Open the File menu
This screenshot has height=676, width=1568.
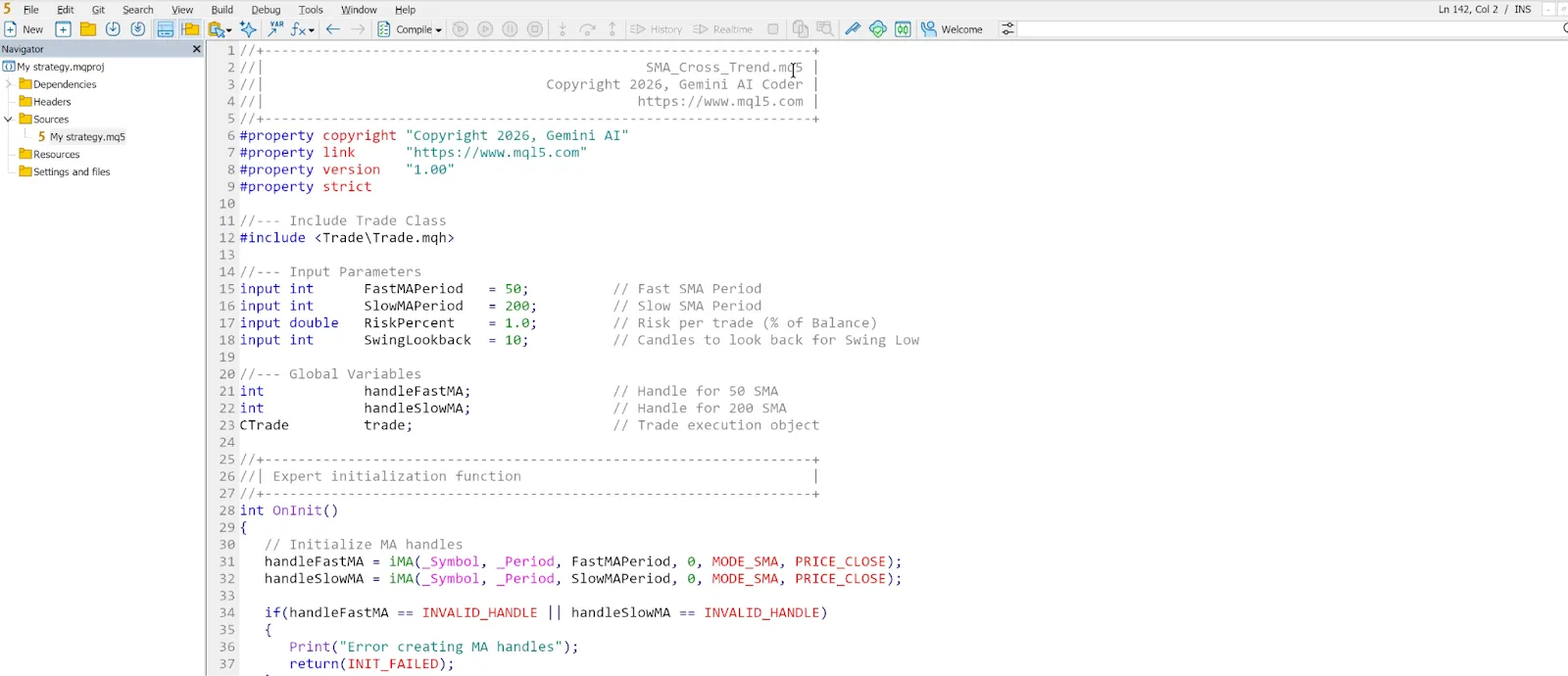(31, 10)
